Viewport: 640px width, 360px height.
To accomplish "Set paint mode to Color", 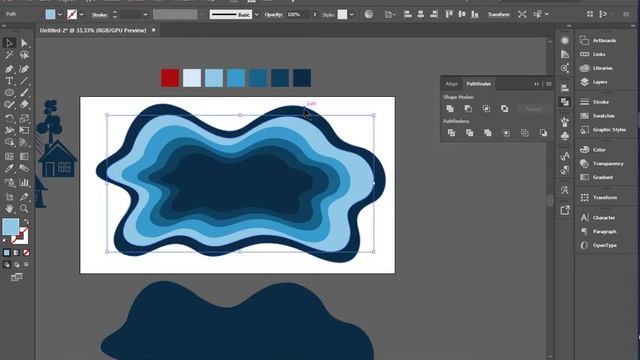I will (7, 253).
